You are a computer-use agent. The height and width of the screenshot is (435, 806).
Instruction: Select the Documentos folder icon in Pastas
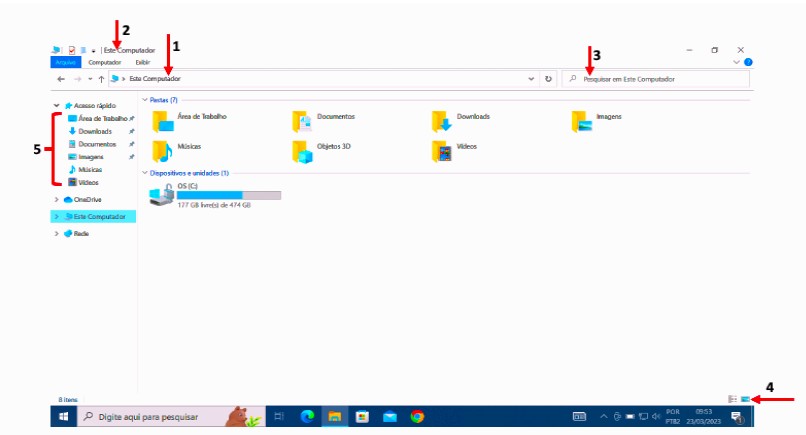(302, 122)
